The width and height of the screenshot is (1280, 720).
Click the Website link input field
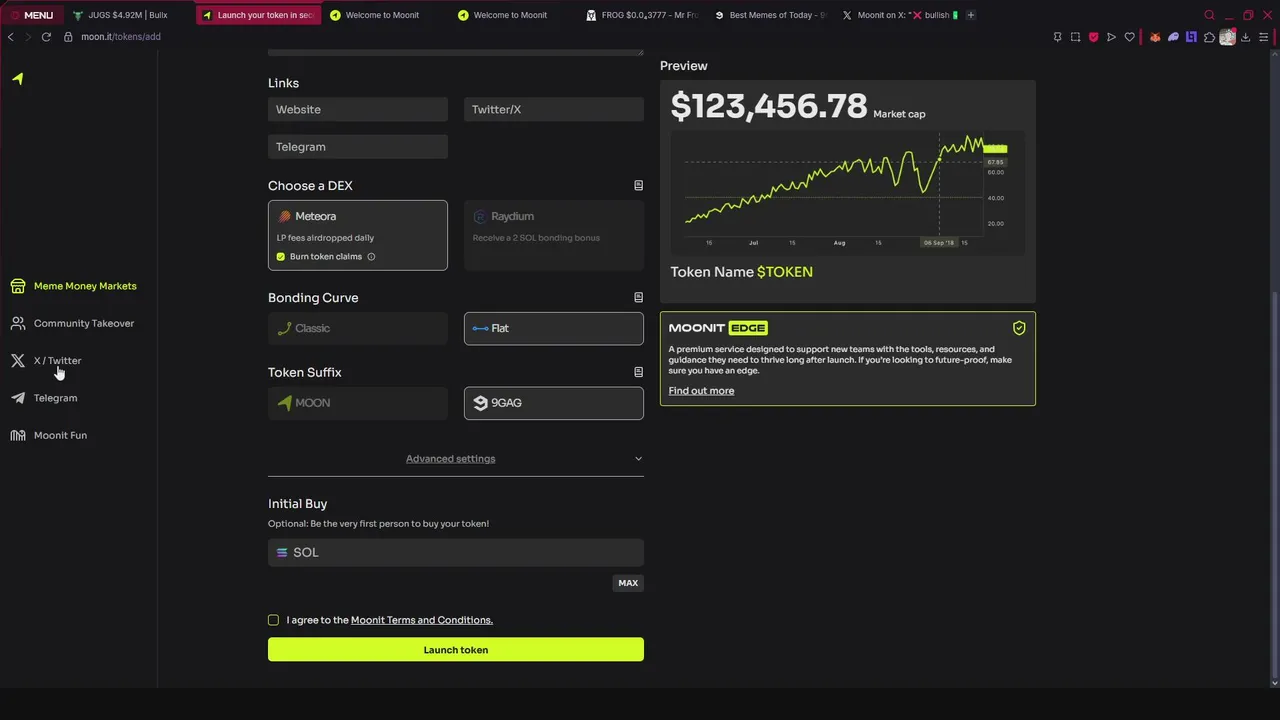(x=358, y=109)
